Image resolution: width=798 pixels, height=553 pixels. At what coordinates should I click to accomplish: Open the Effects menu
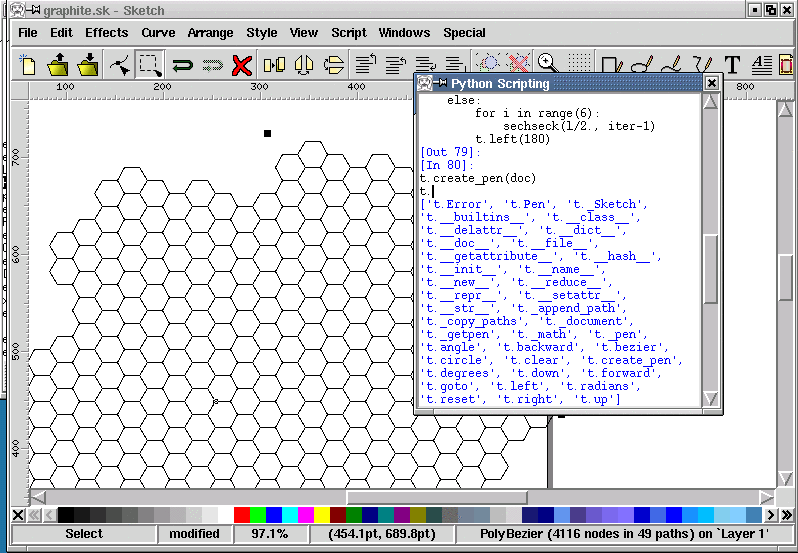click(106, 33)
